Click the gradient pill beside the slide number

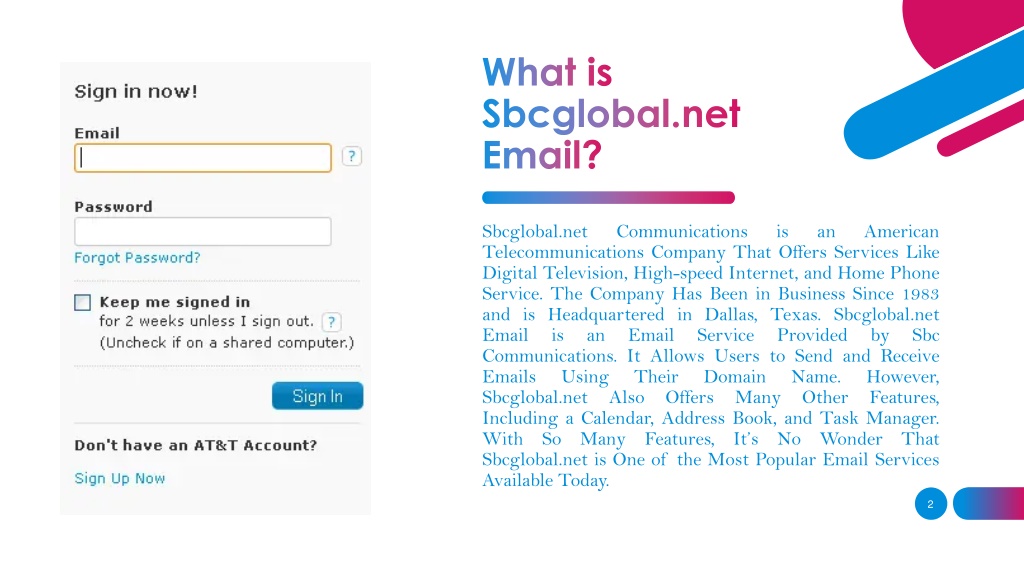[989, 504]
